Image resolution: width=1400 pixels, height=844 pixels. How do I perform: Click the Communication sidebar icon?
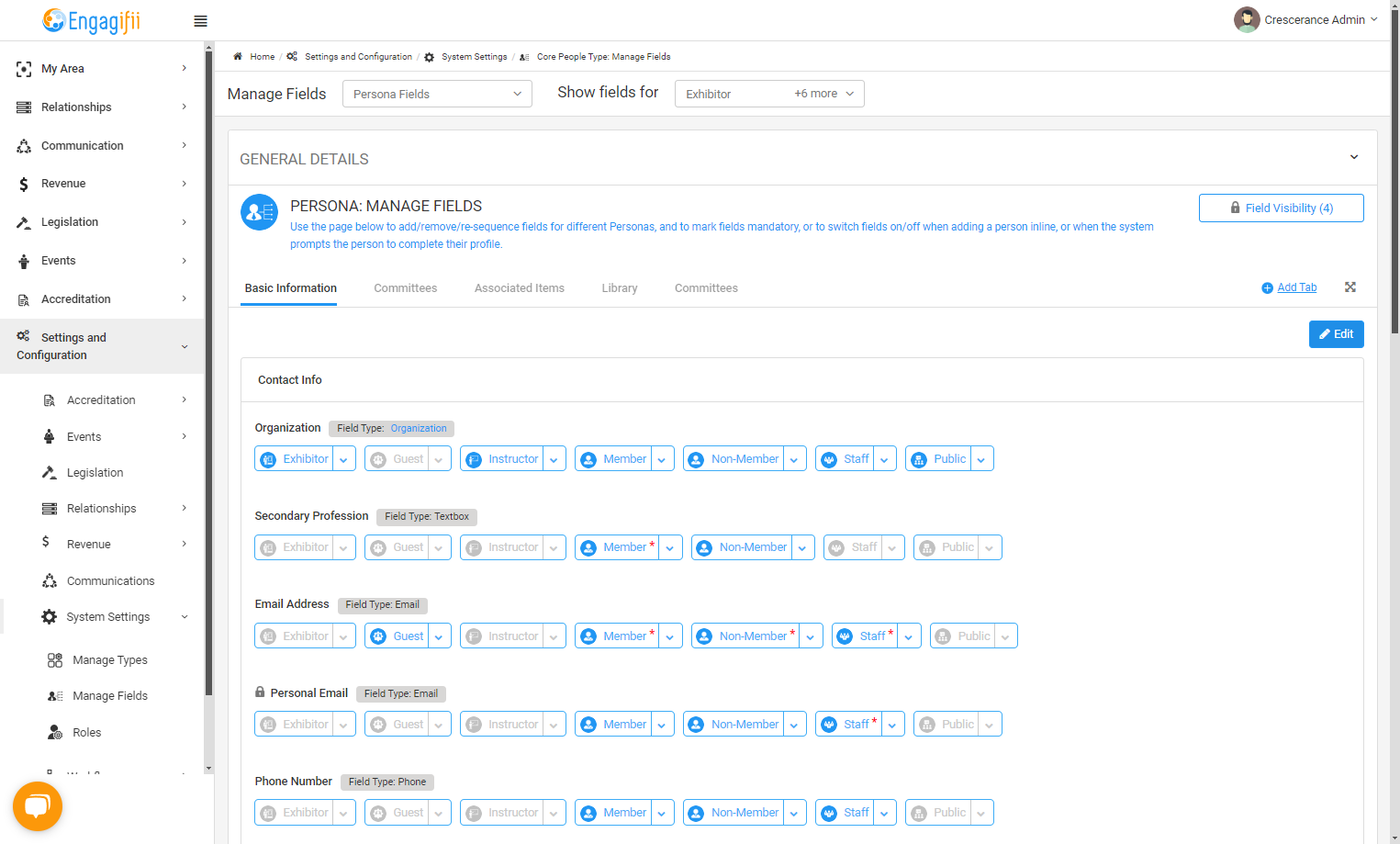tap(24, 146)
